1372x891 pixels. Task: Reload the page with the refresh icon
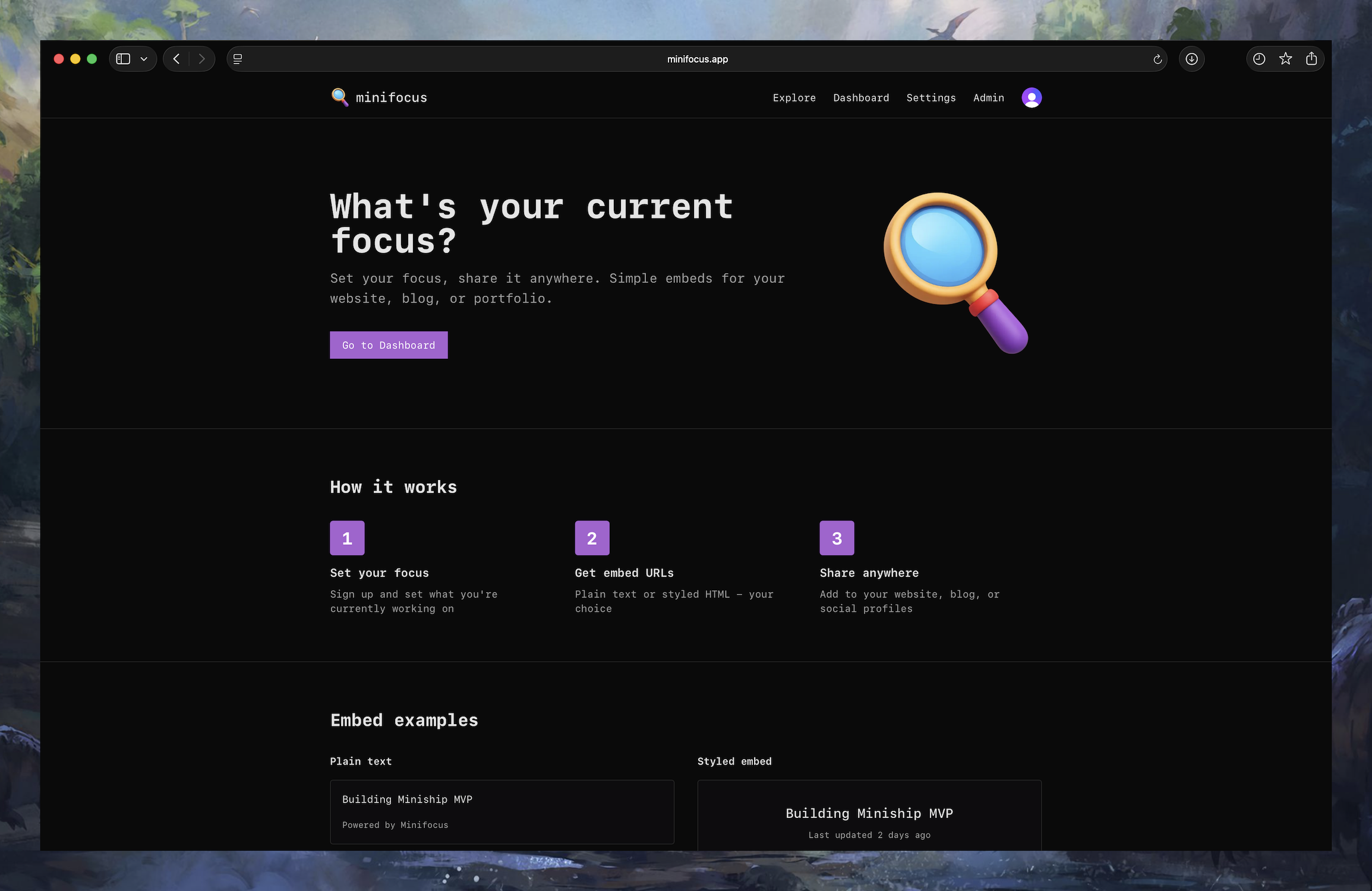[1157, 59]
